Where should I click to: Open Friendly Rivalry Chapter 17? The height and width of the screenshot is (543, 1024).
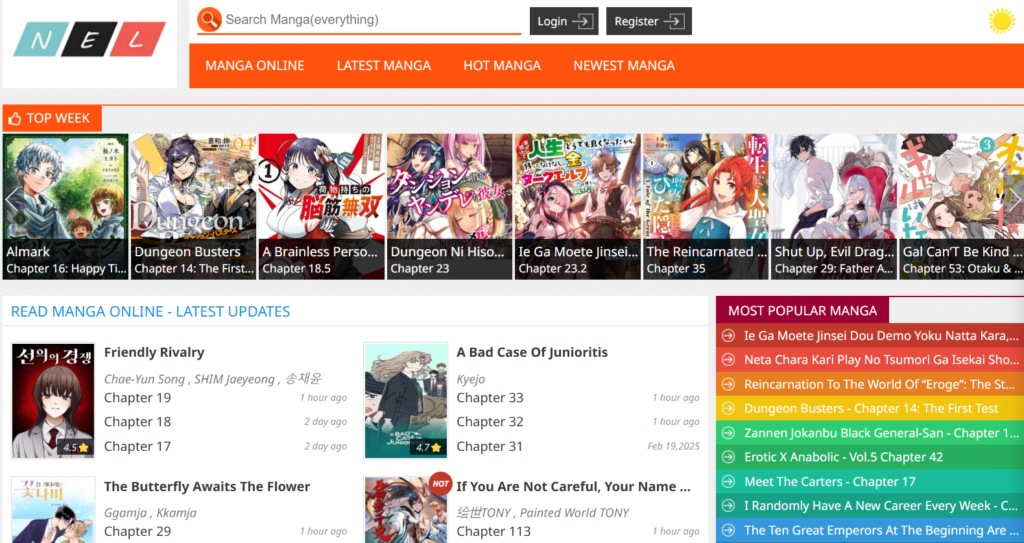point(137,447)
